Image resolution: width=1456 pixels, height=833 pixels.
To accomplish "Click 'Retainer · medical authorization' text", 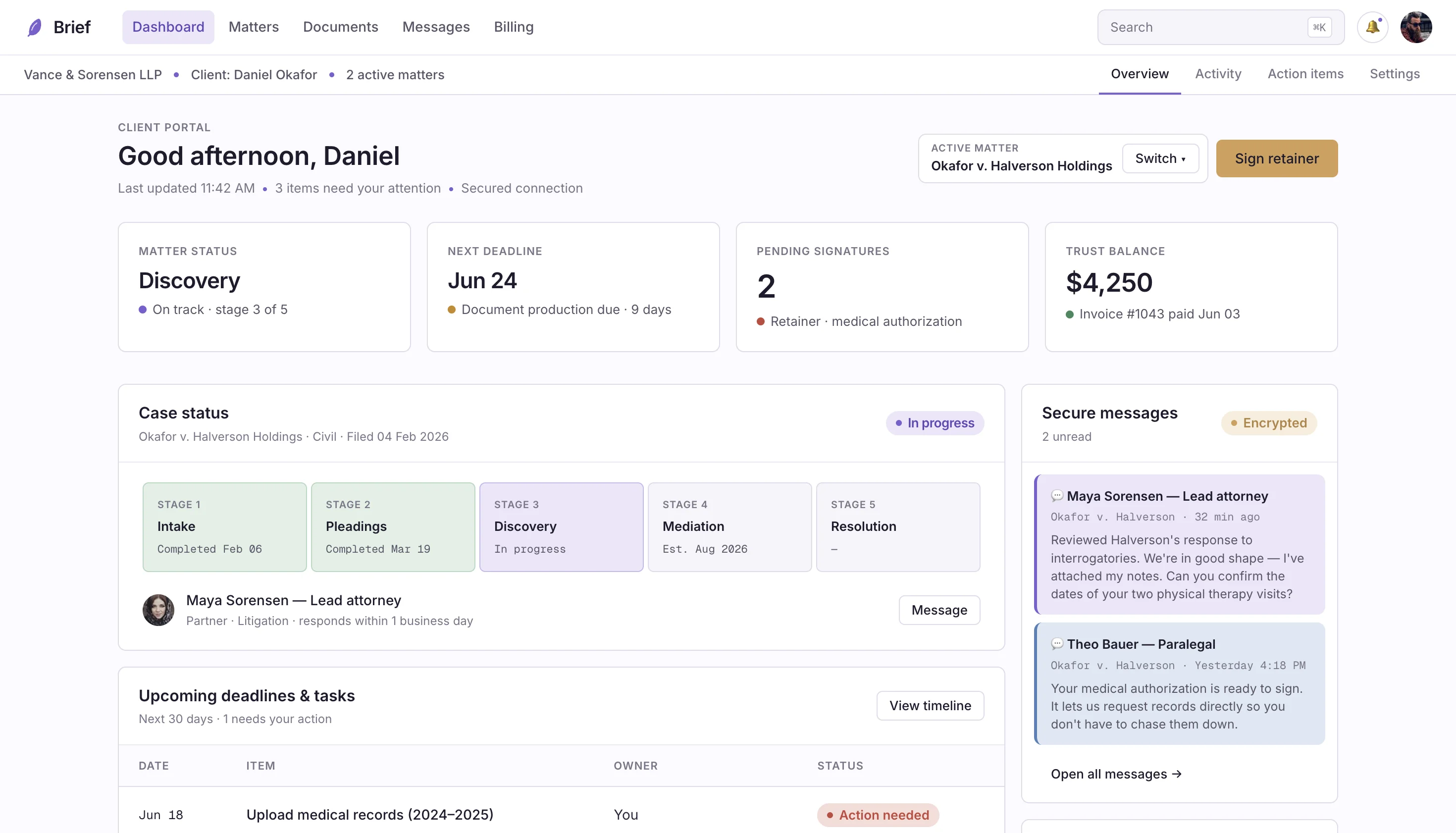I will point(866,321).
